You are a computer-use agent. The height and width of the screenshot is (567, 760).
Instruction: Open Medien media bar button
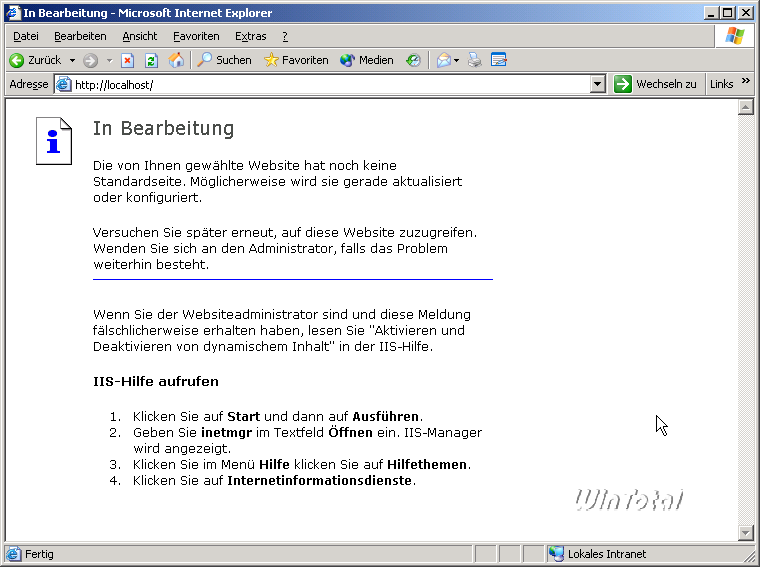(366, 60)
